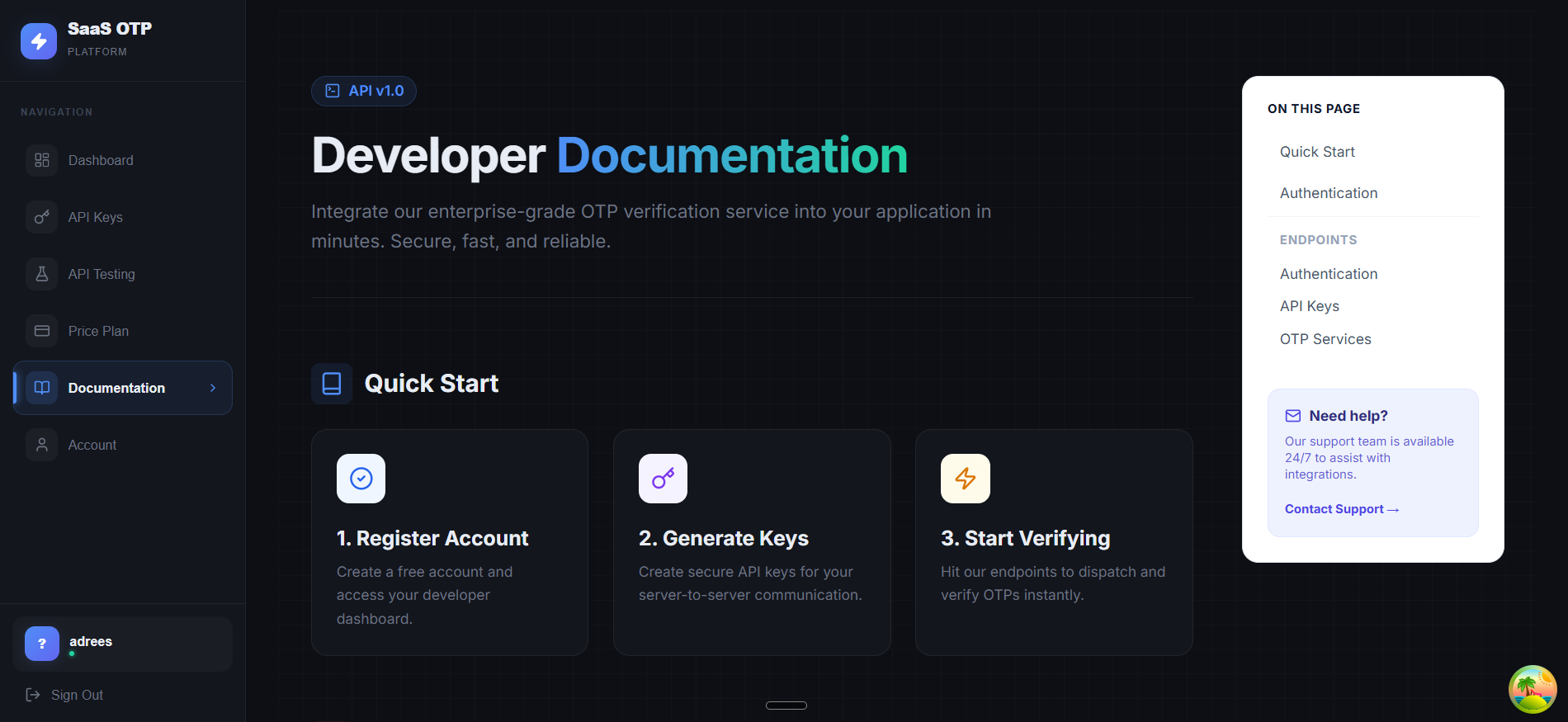Click the 'ON THIS PAGE' heading

[1314, 109]
